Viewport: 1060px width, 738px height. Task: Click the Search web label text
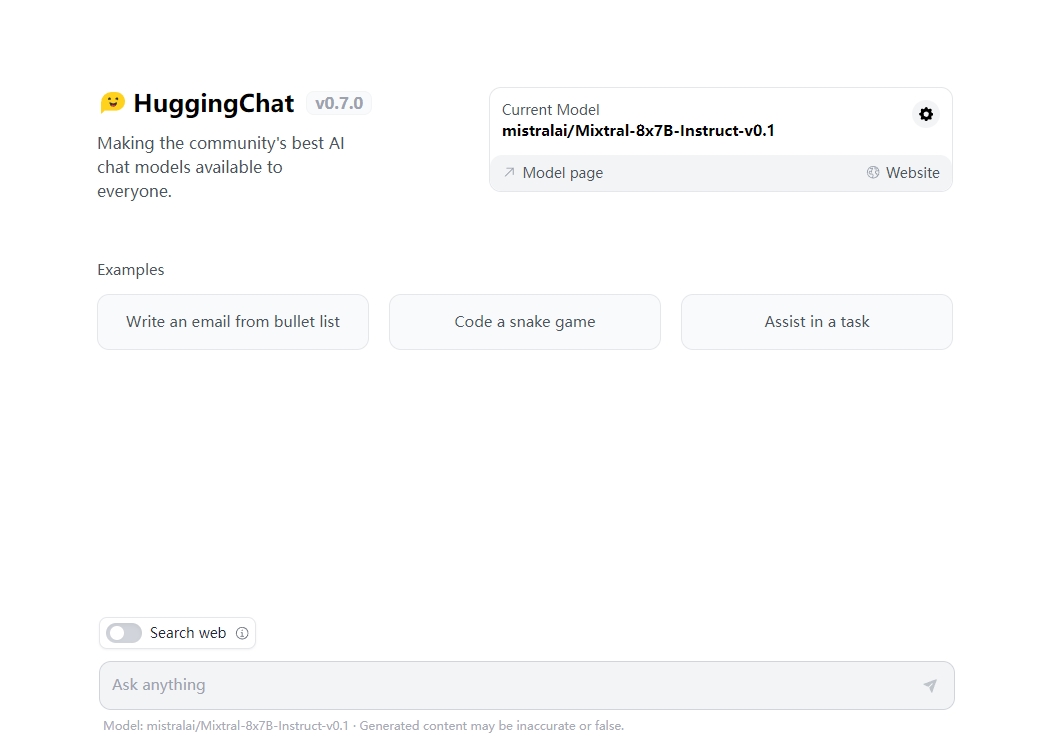tap(188, 633)
